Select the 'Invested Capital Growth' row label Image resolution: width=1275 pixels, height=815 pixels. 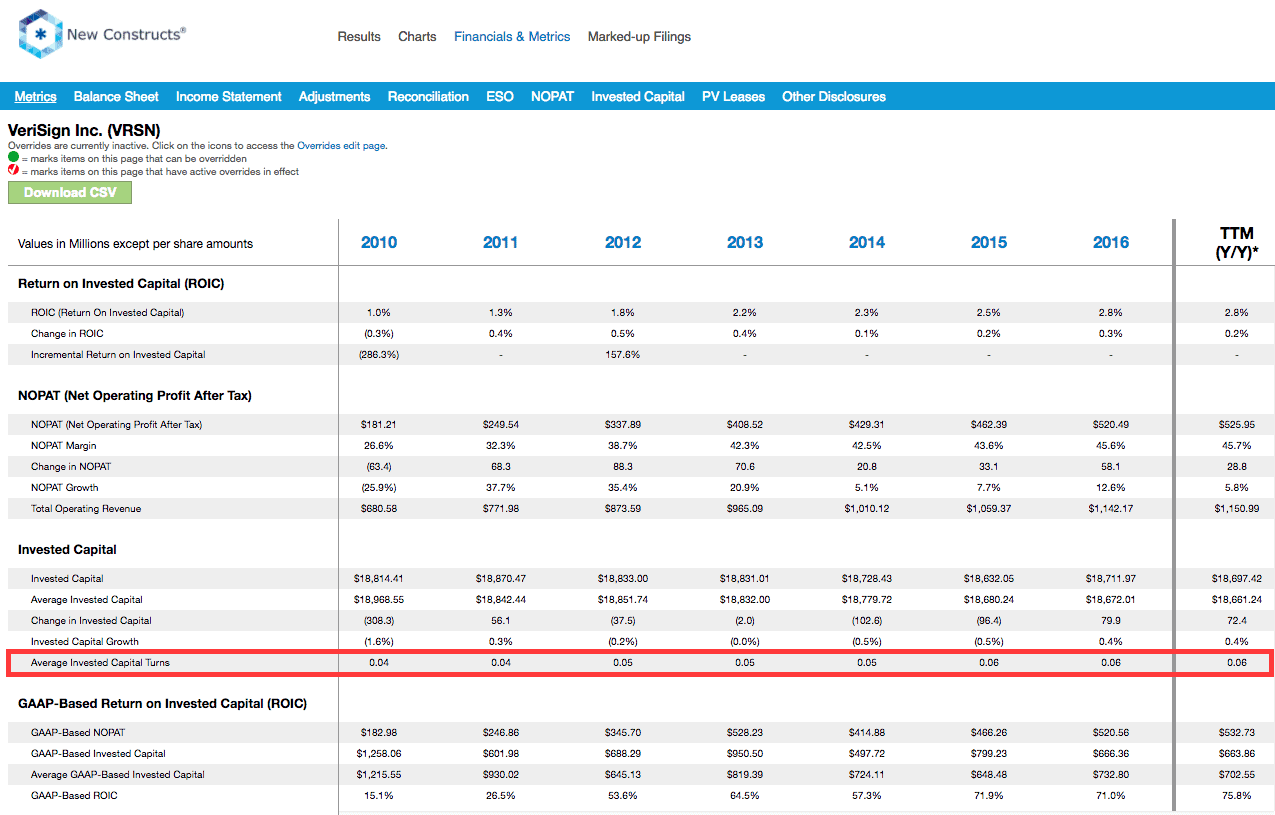pos(85,642)
